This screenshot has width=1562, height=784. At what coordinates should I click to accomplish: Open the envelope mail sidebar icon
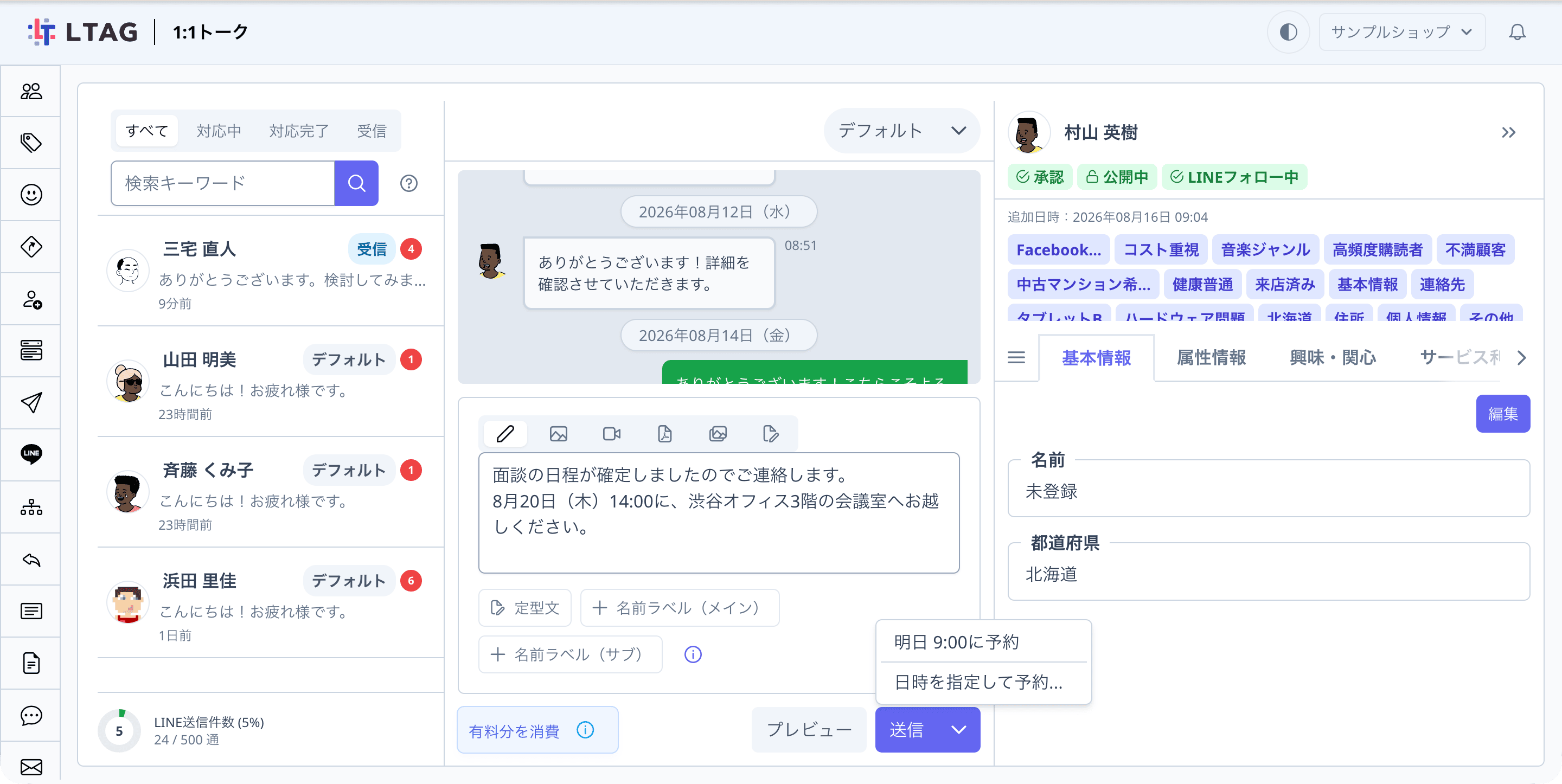31,767
